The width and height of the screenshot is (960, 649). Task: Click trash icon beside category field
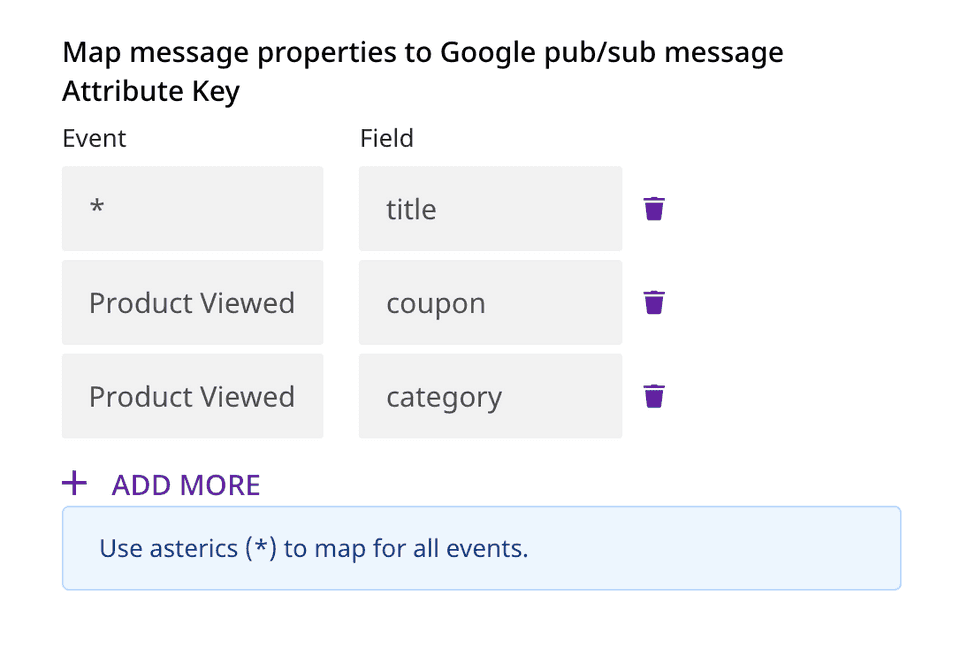(x=654, y=396)
